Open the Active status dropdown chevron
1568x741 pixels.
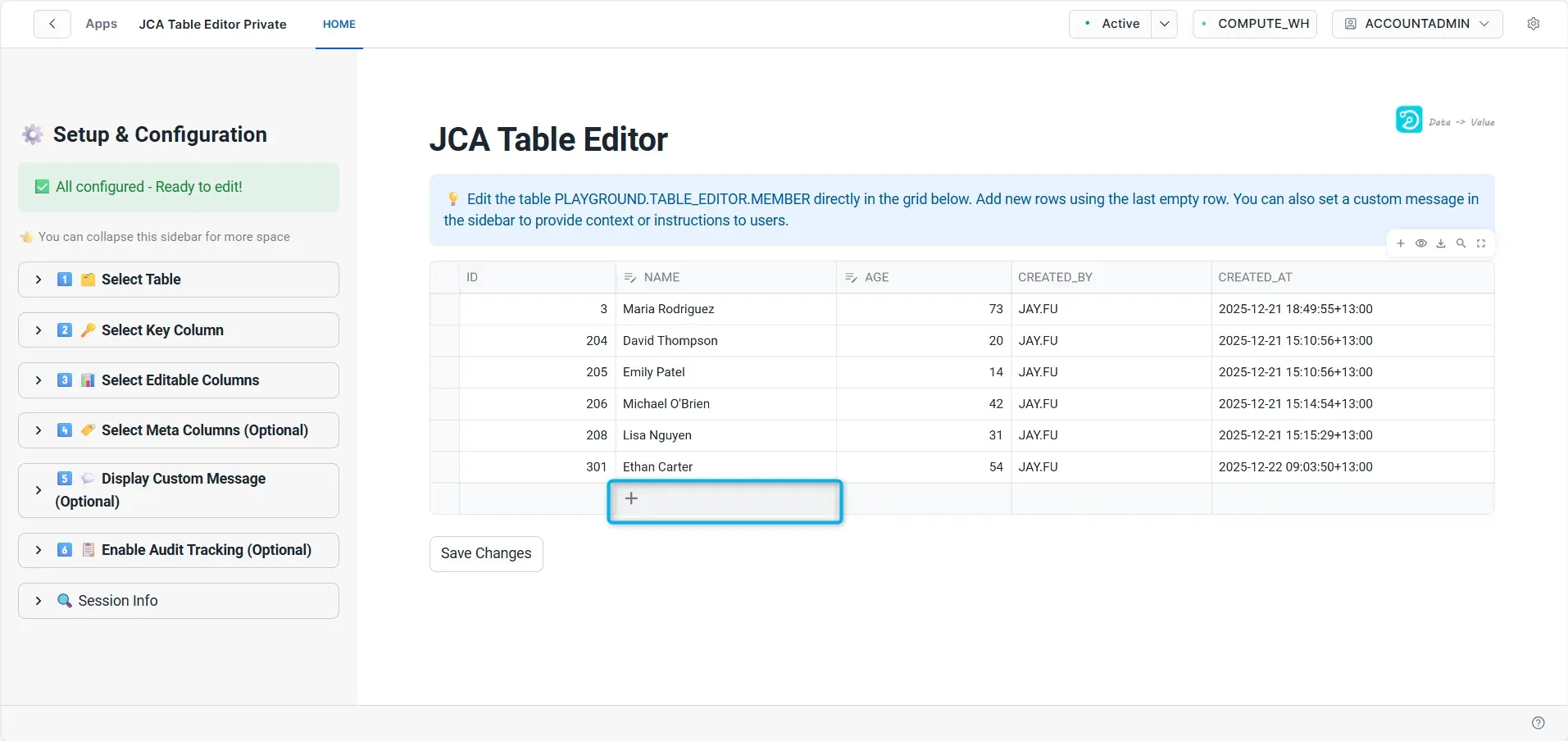pyautogui.click(x=1163, y=23)
